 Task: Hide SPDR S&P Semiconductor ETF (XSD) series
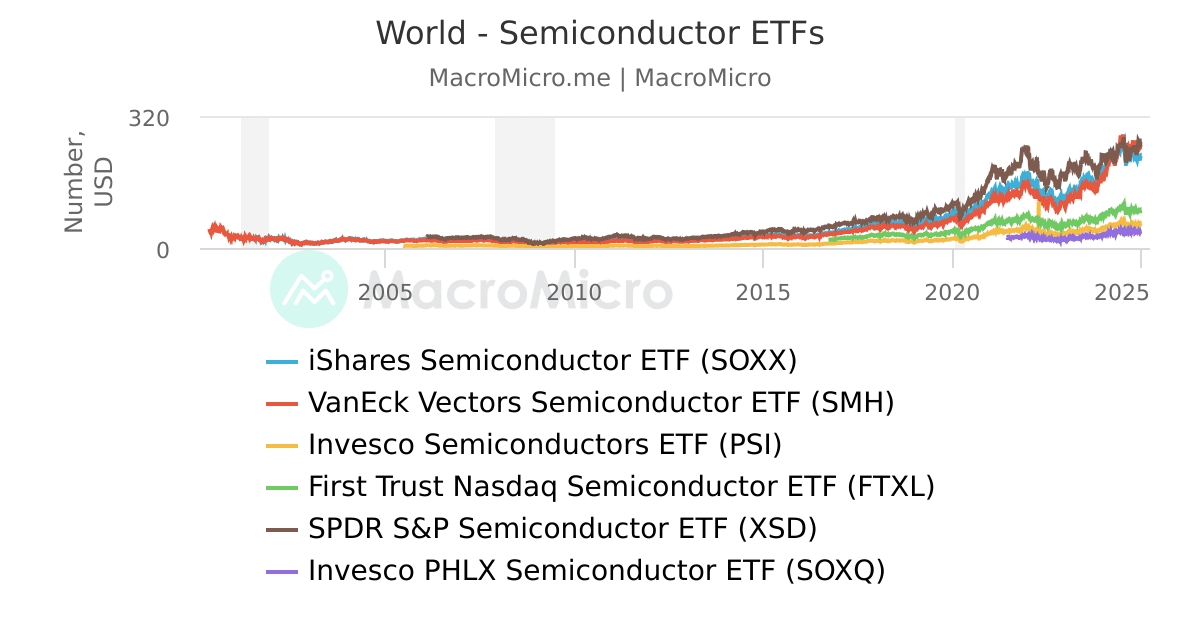[563, 528]
